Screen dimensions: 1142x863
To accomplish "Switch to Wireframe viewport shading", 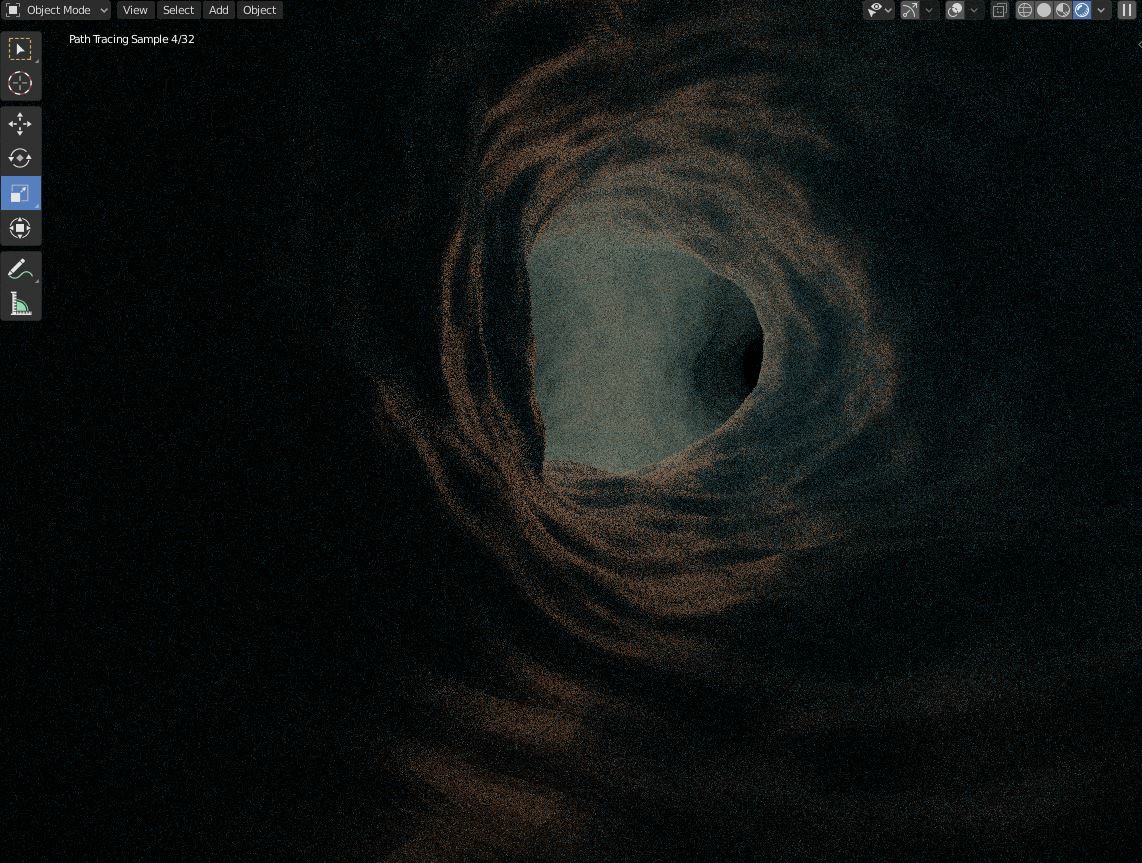I will coord(1024,10).
